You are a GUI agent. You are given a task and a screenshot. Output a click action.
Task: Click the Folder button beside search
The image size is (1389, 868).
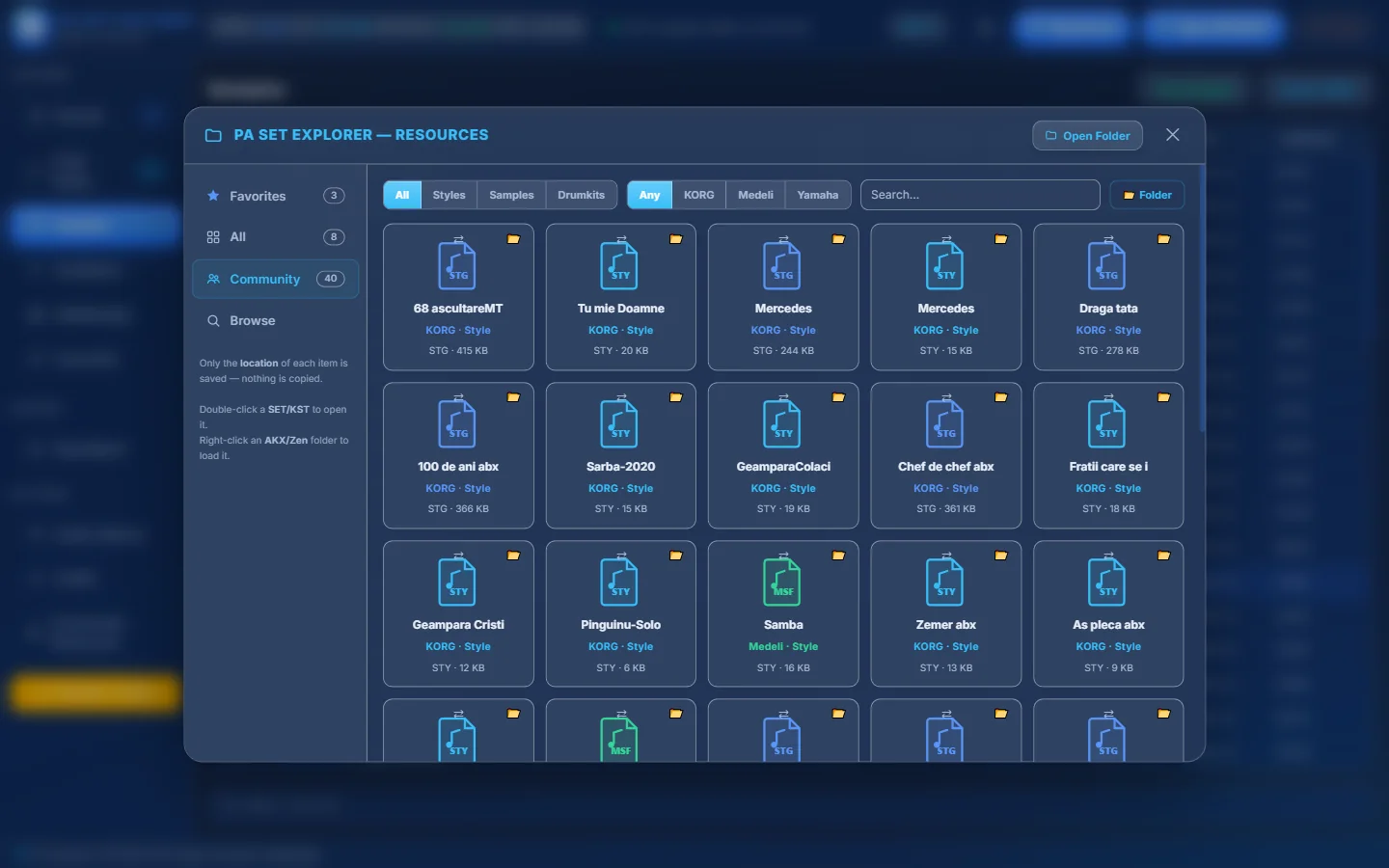[x=1147, y=195]
